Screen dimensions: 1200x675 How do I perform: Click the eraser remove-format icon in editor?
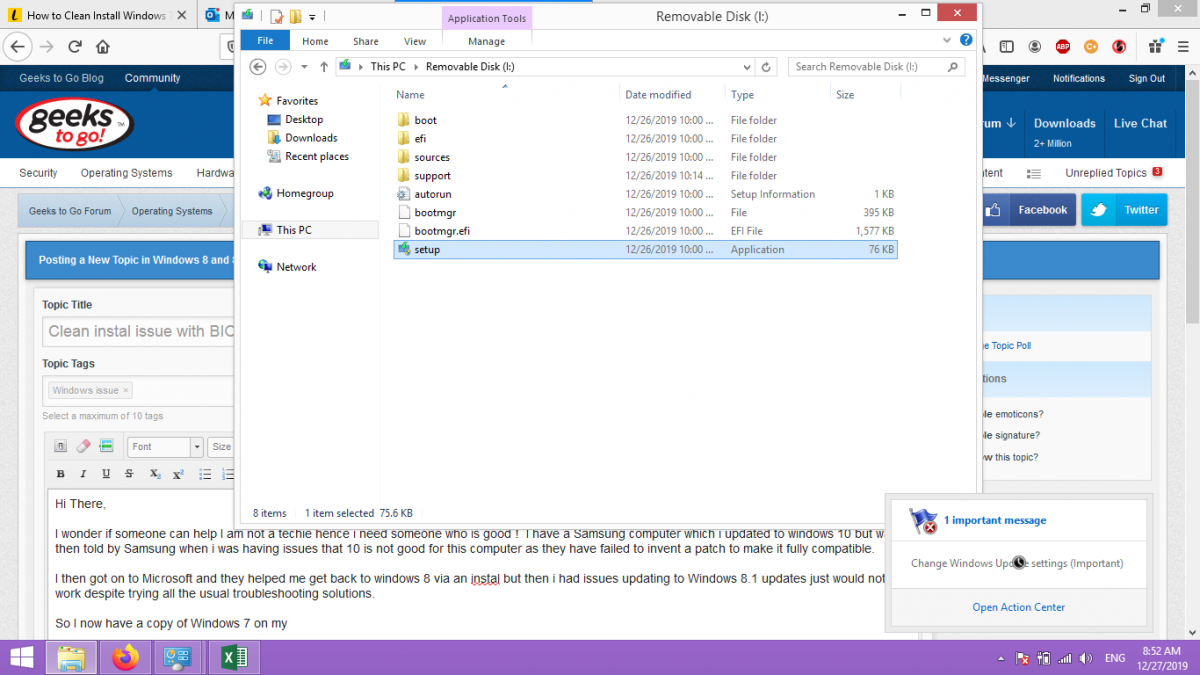[x=83, y=447]
